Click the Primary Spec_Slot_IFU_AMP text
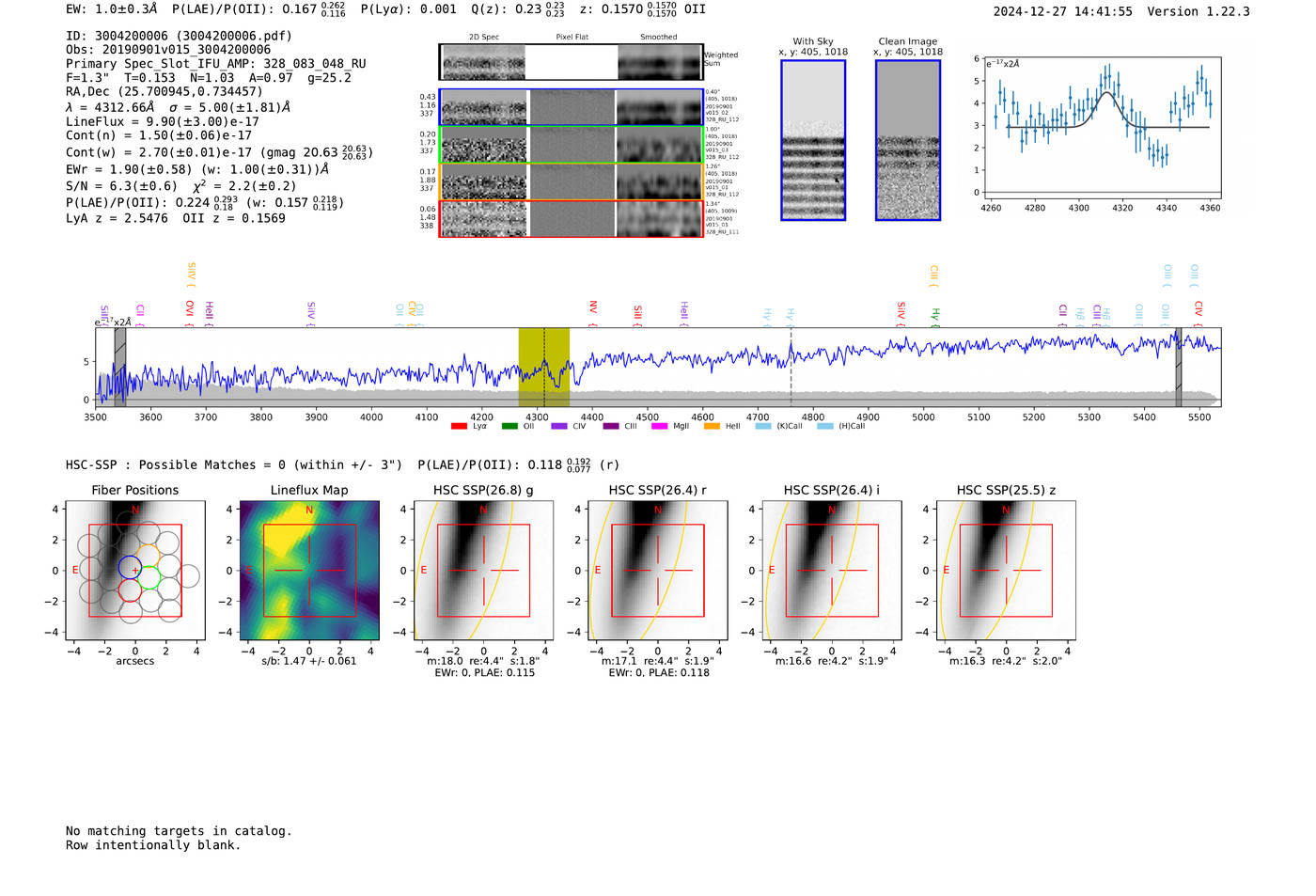This screenshot has width=1316, height=896. coord(216,64)
